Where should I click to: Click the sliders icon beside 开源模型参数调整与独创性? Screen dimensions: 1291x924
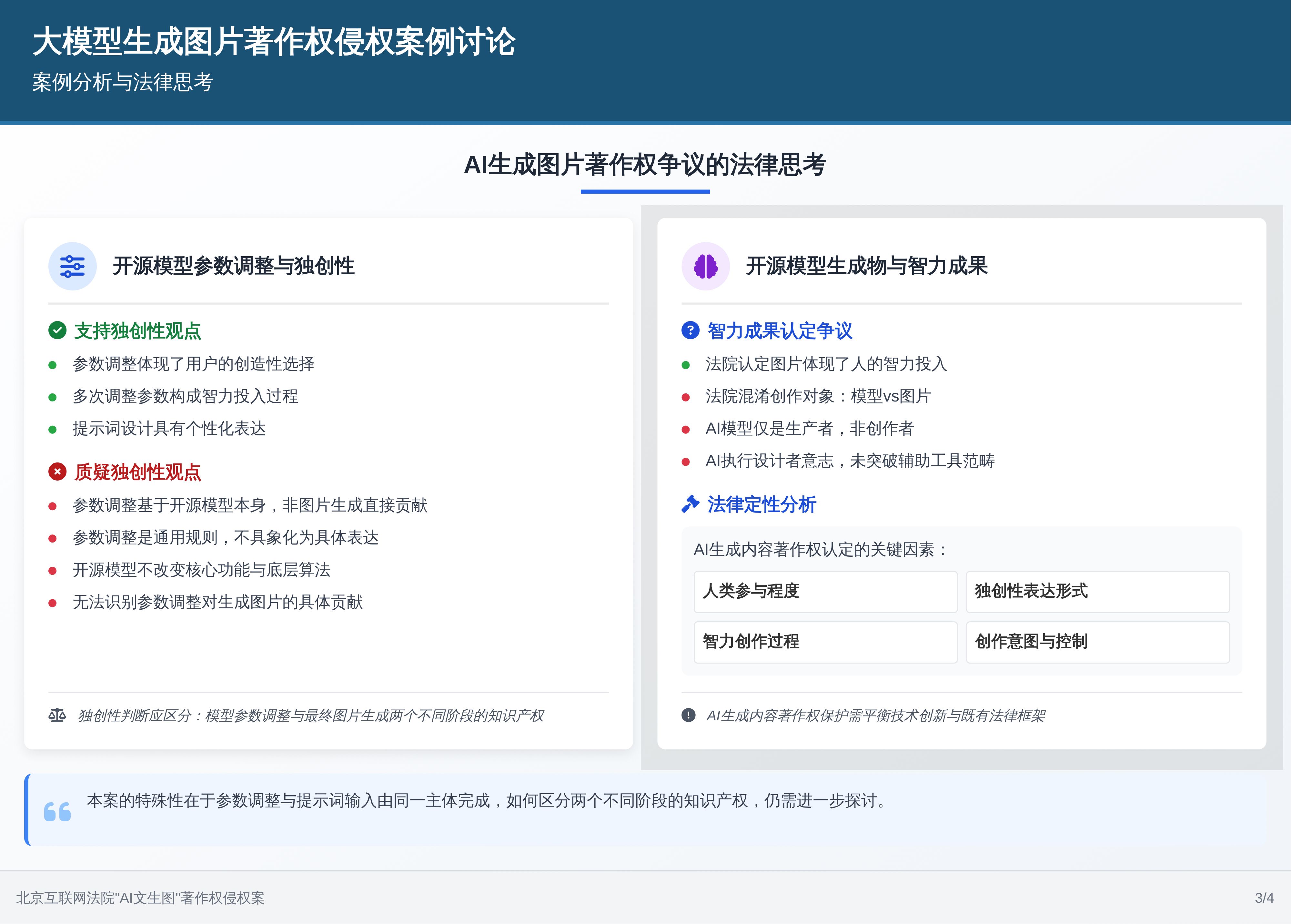click(72, 266)
